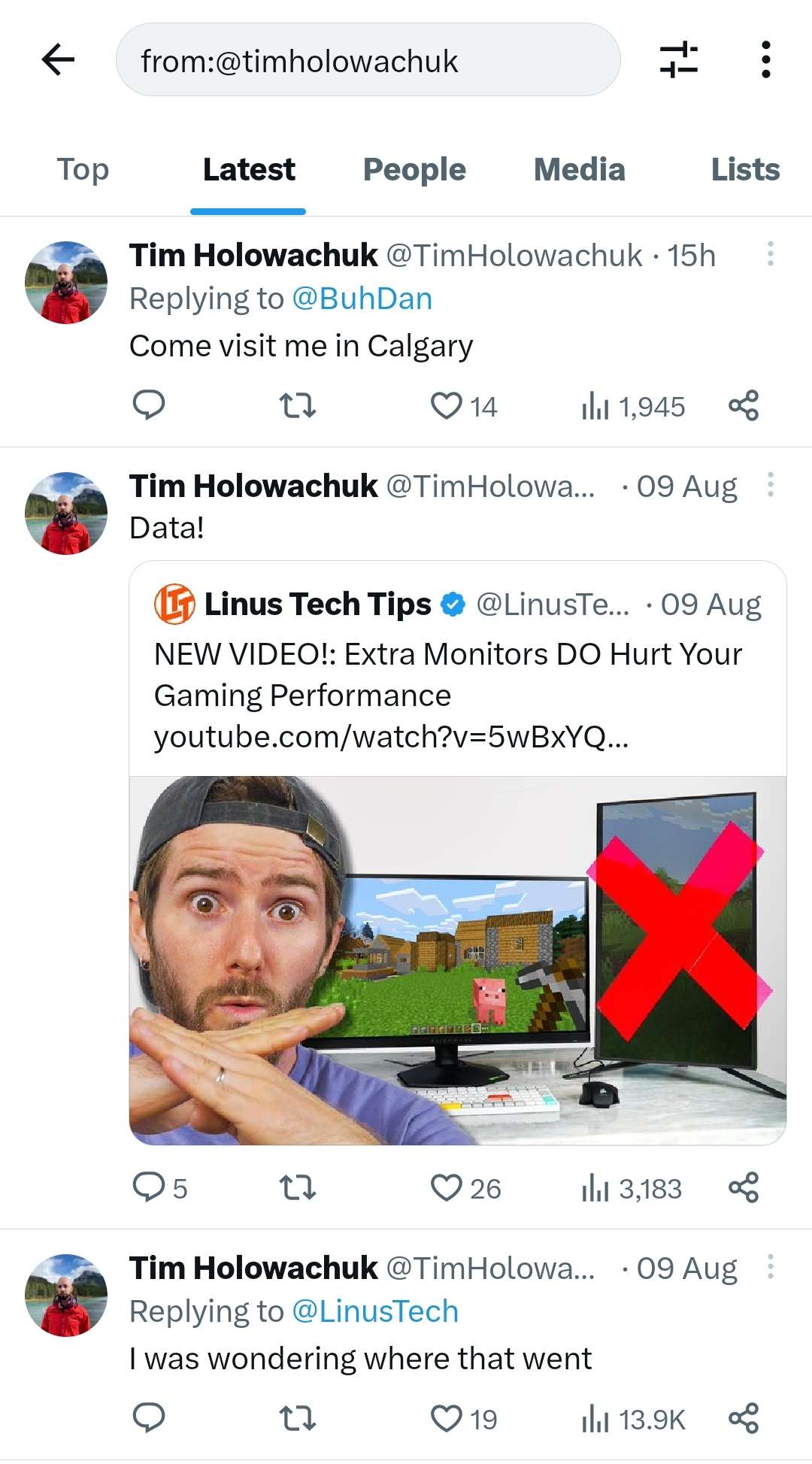View analytics showing 3,183 views

point(632,1188)
